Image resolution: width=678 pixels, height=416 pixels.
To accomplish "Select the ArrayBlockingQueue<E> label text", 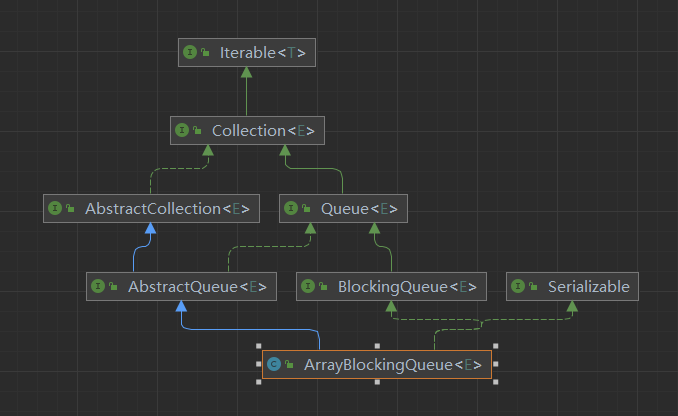I will [393, 365].
